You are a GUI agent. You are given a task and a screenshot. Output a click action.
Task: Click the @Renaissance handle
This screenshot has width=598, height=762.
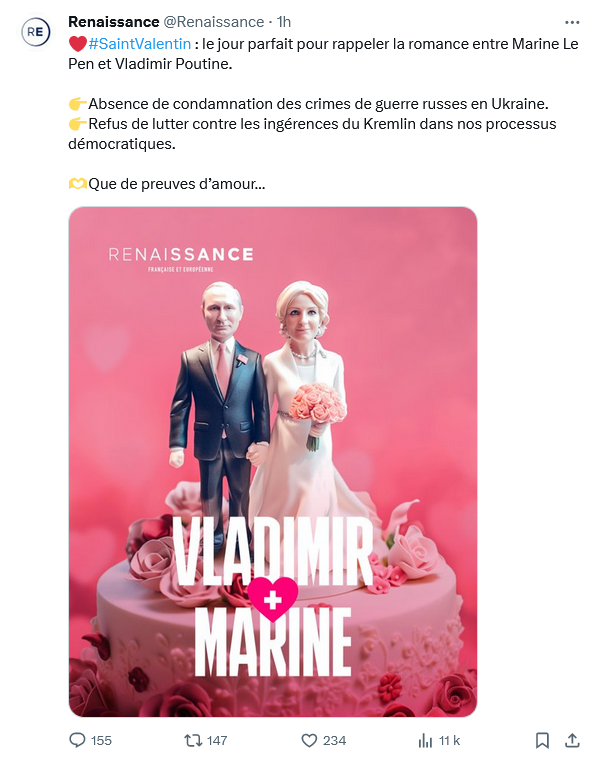(x=213, y=22)
